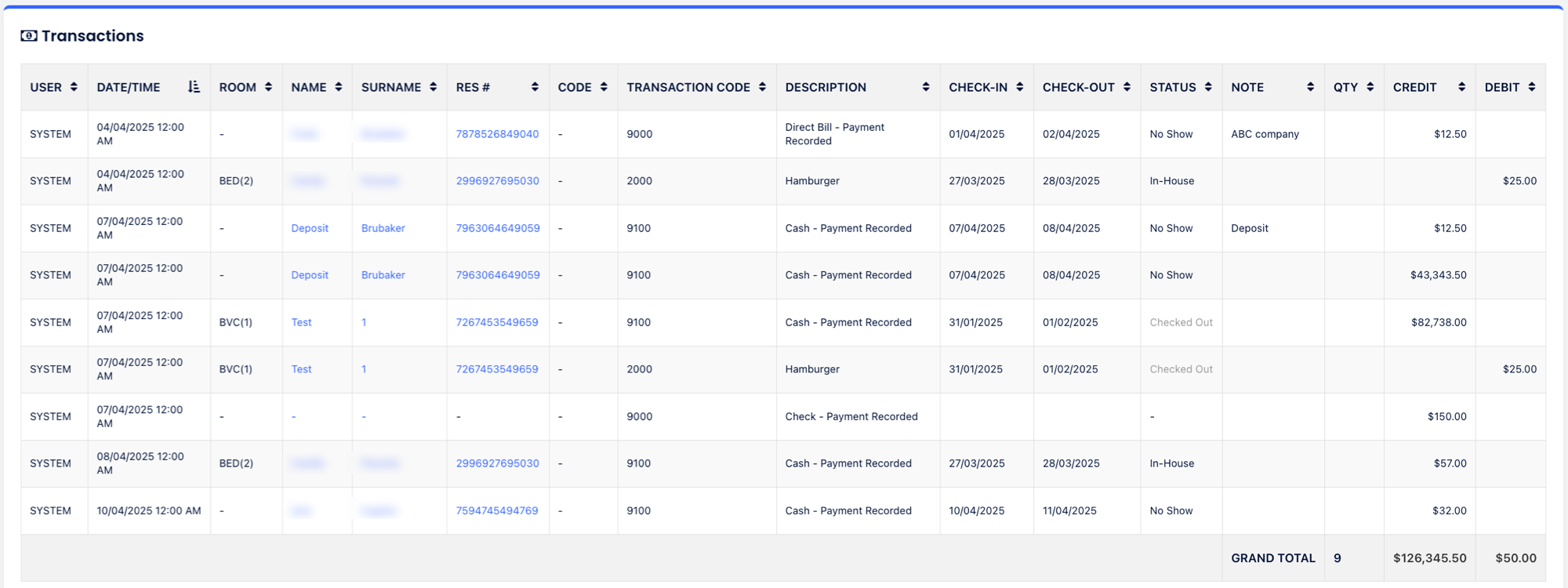Sort the DESCRIPTION column using arrows
The image size is (1568, 588).
click(926, 87)
